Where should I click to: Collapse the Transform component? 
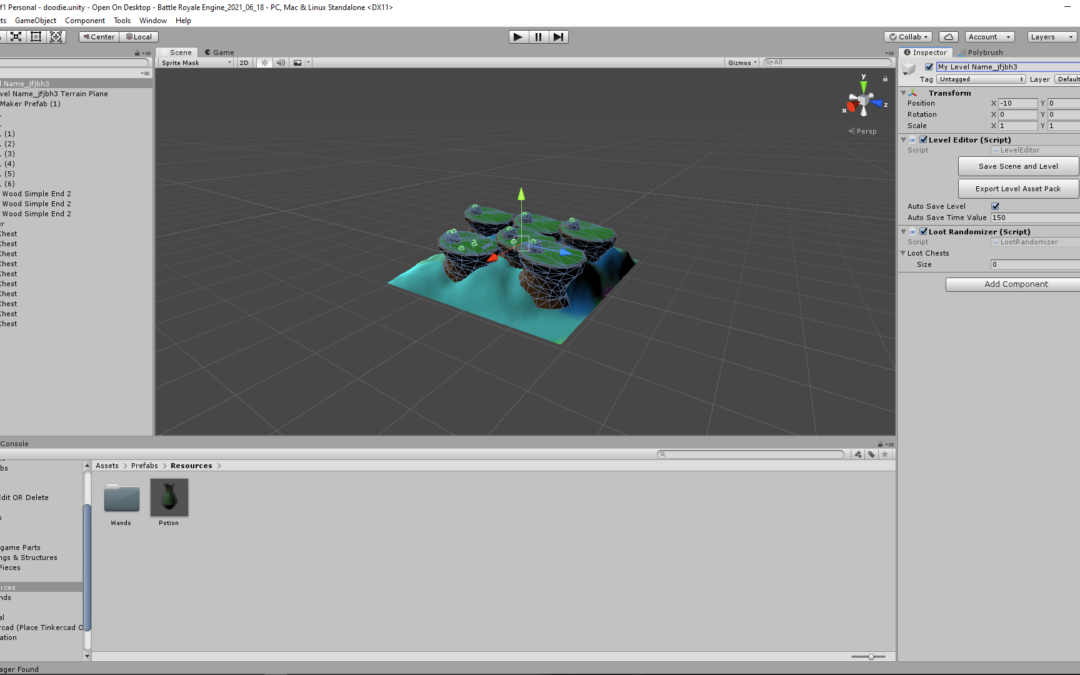tap(904, 93)
